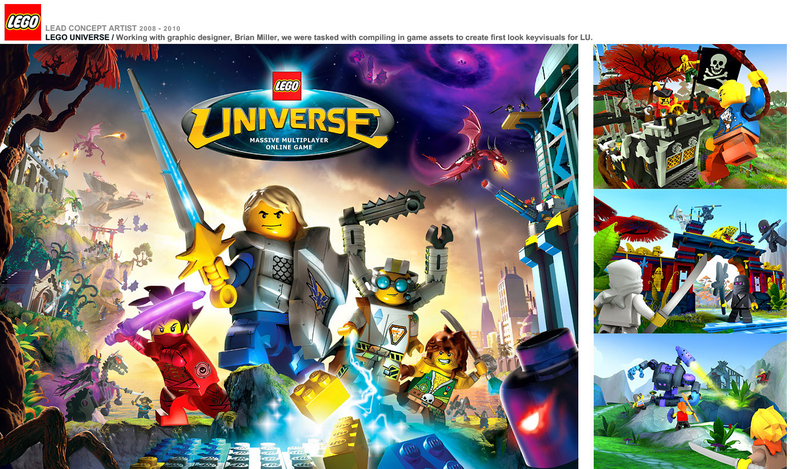The height and width of the screenshot is (469, 800).
Task: Open the purple robot battle screenshot thumbnail
Action: pyautogui.click(x=690, y=402)
